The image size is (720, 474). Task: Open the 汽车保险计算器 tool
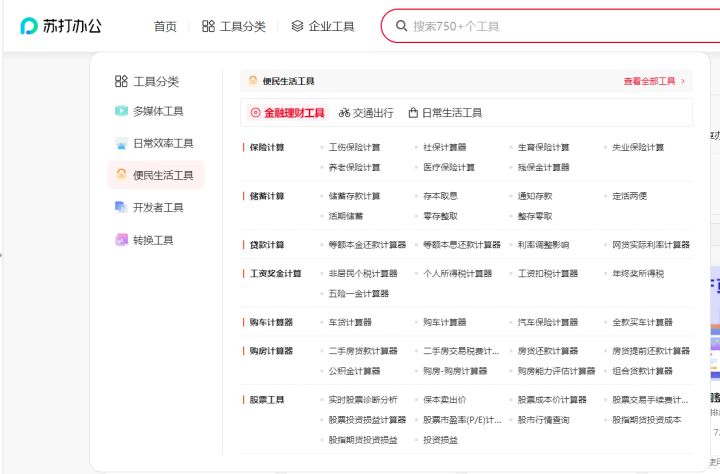click(548, 322)
